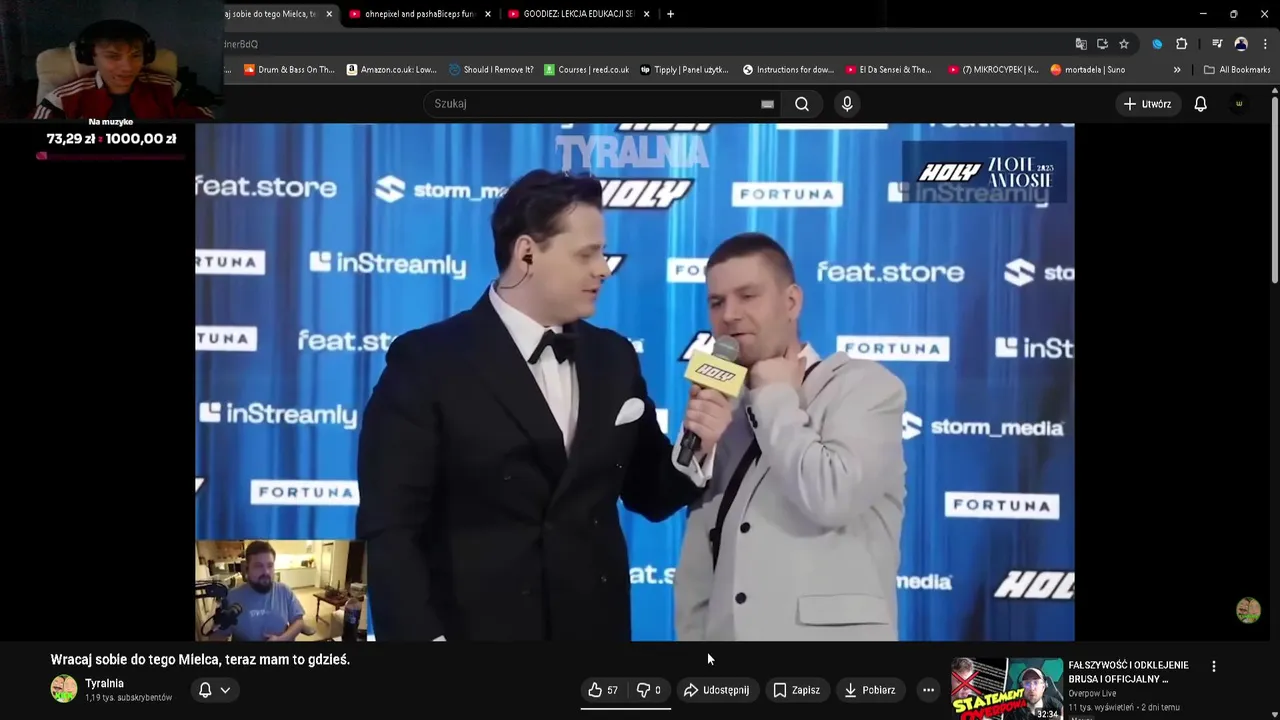Open Instructions for dow... bookmark
This screenshot has height=720, width=1280.
788,70
